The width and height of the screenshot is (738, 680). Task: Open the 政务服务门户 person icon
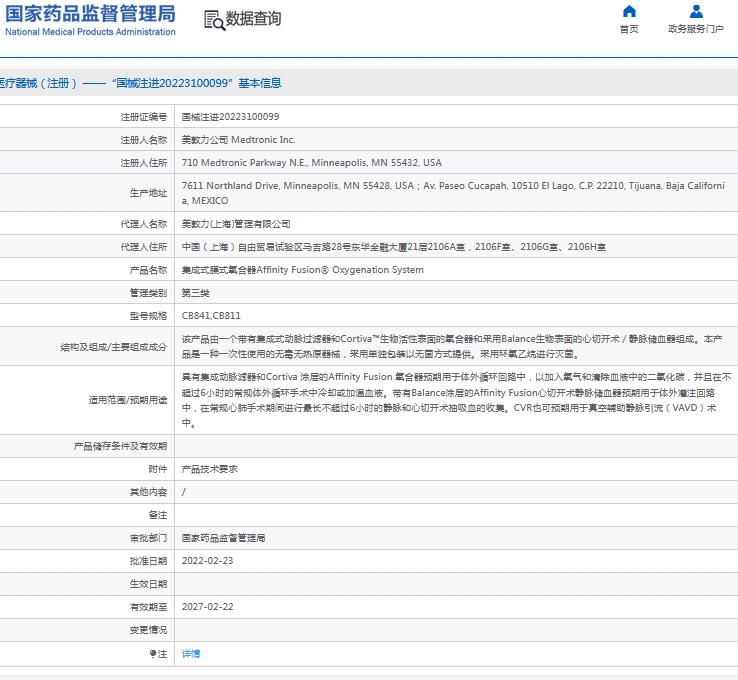[696, 11]
